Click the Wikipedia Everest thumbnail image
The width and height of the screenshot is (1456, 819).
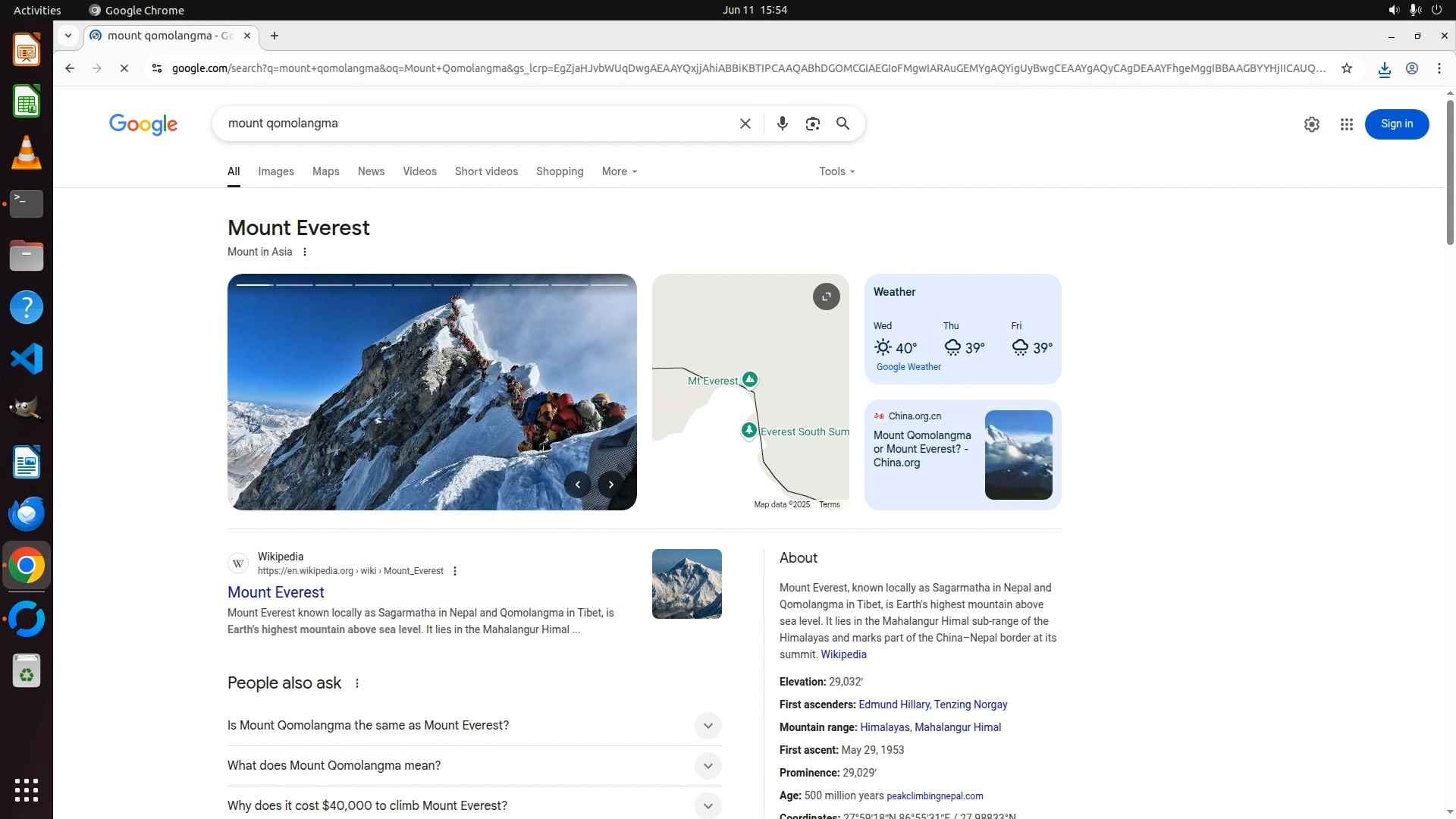coord(686,584)
